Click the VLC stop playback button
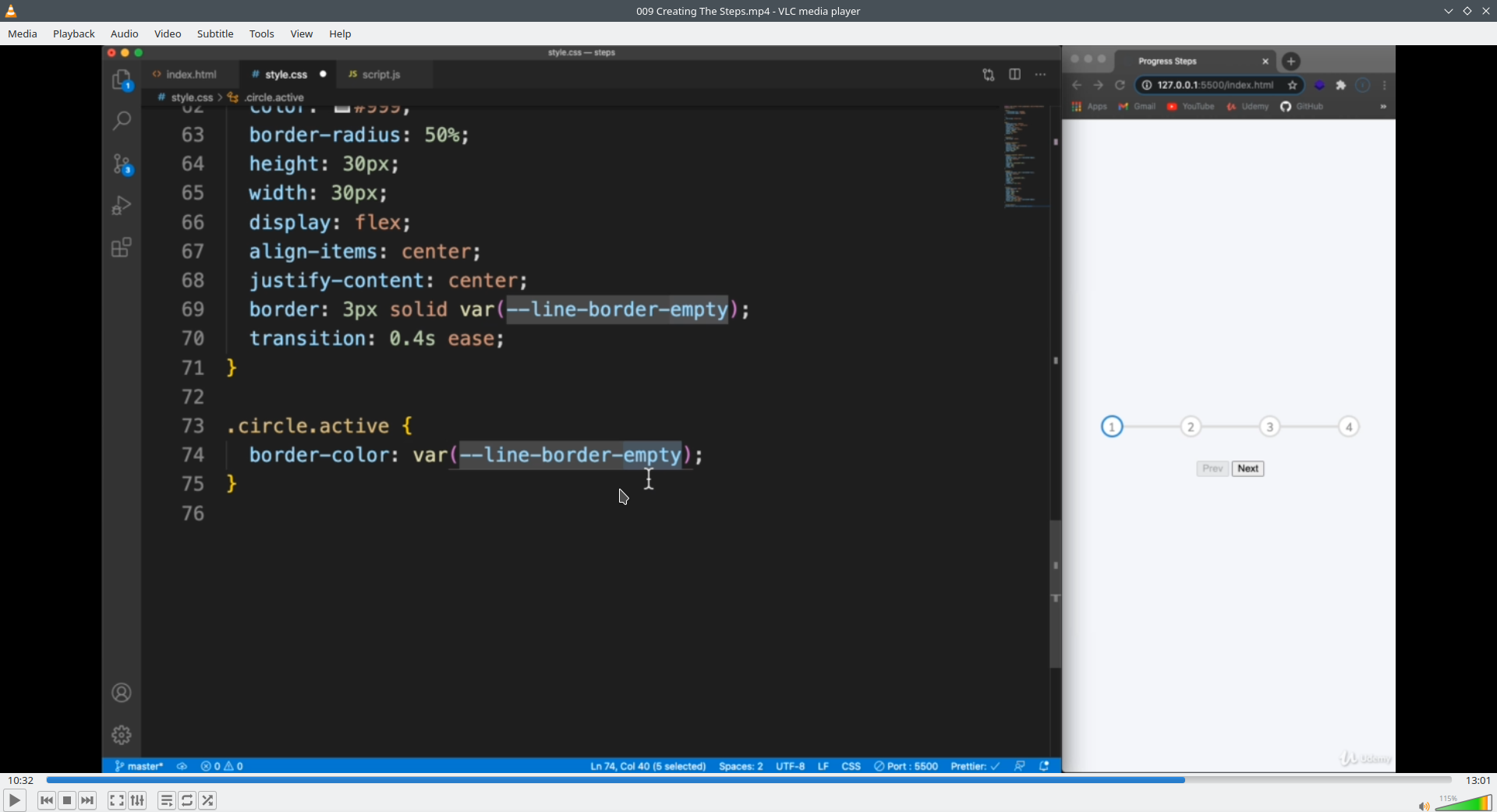The width and height of the screenshot is (1497, 812). [x=67, y=800]
